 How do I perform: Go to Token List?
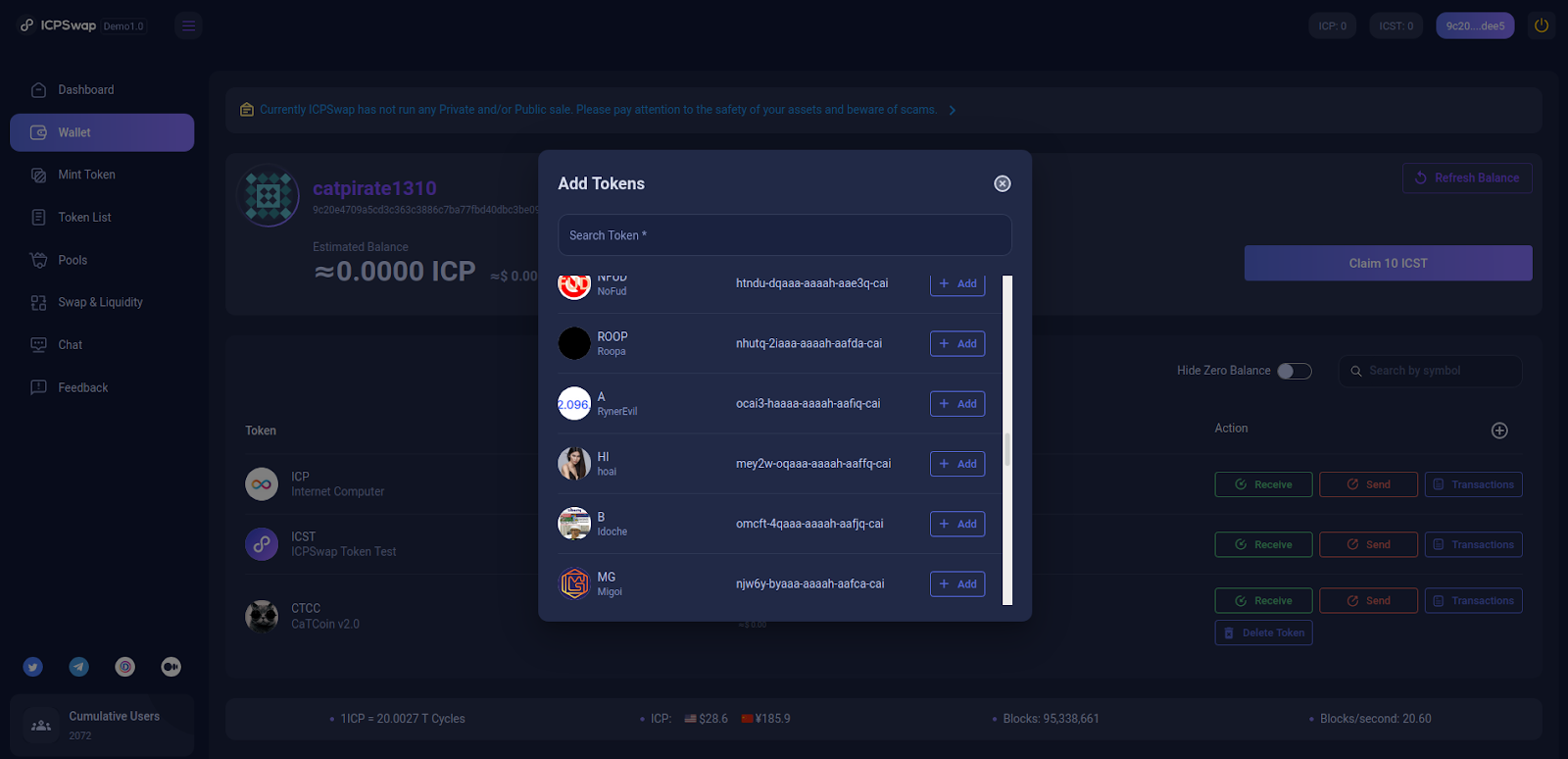[x=102, y=218]
